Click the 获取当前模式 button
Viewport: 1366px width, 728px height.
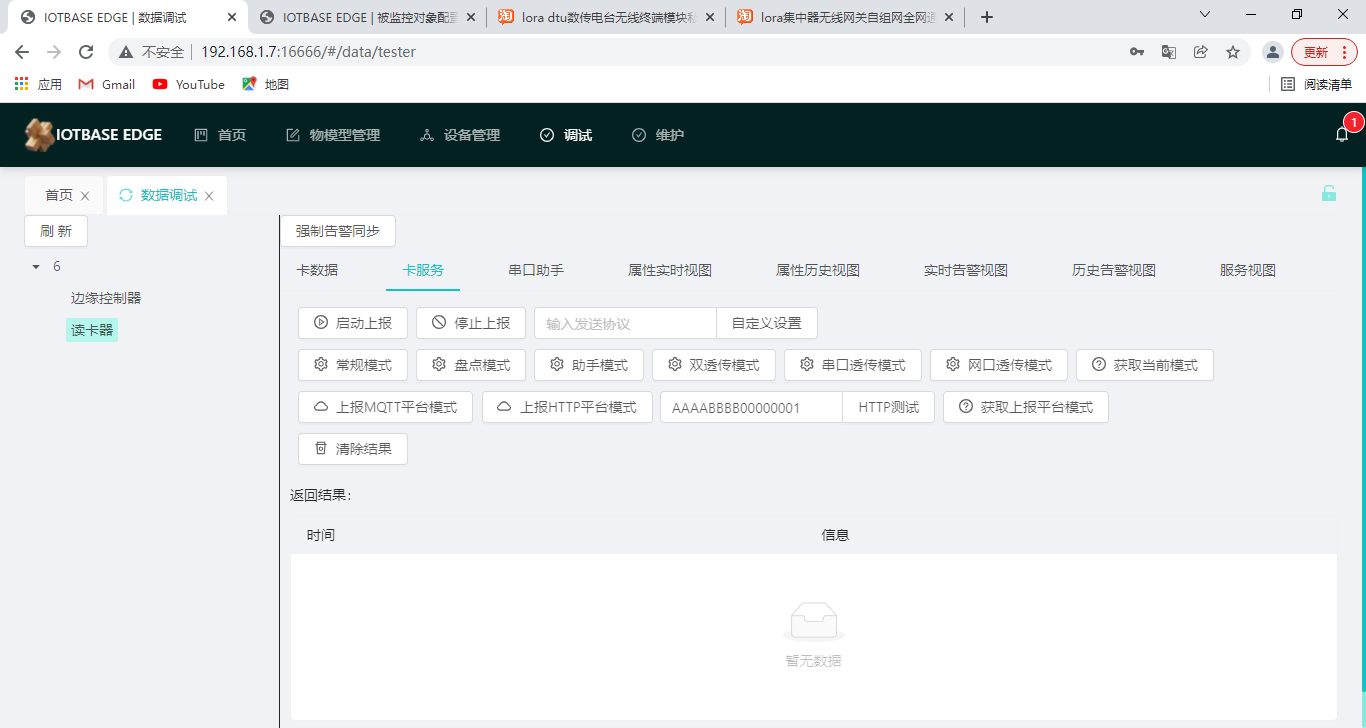point(1144,365)
